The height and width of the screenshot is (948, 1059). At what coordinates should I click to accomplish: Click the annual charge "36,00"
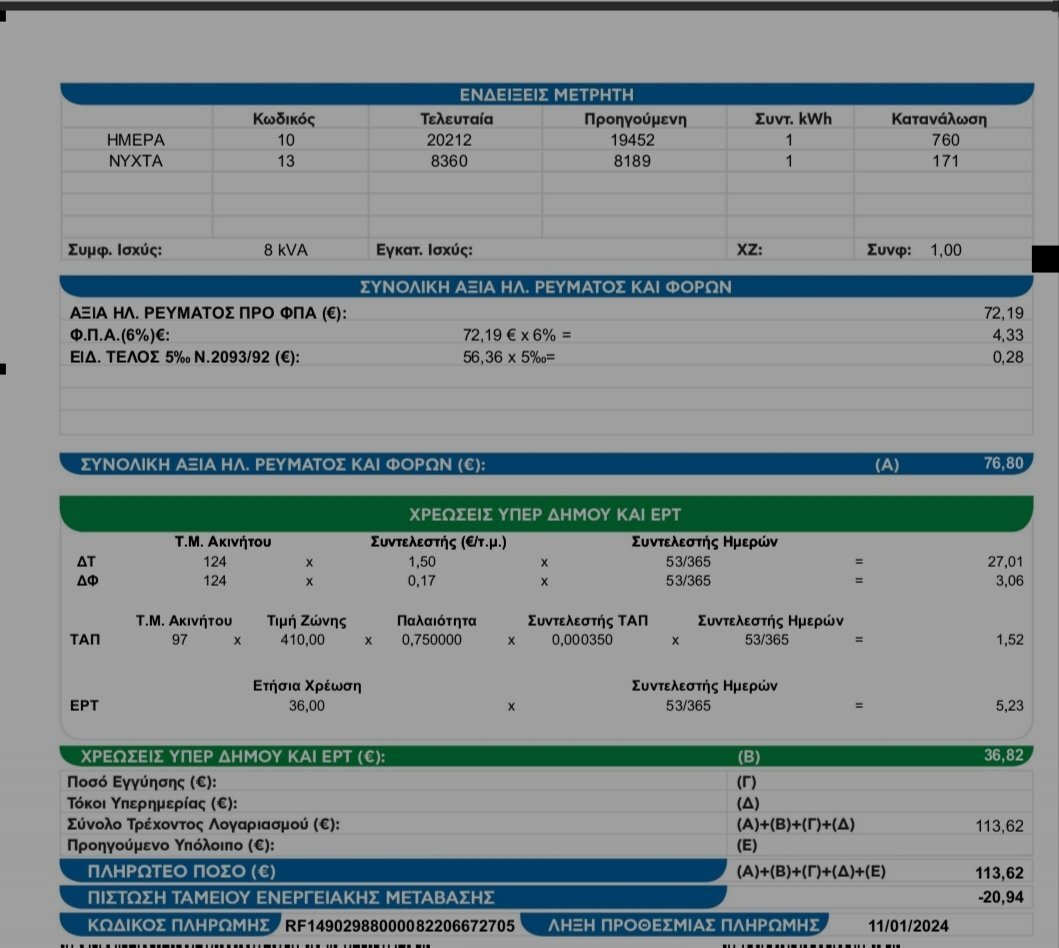pos(307,706)
